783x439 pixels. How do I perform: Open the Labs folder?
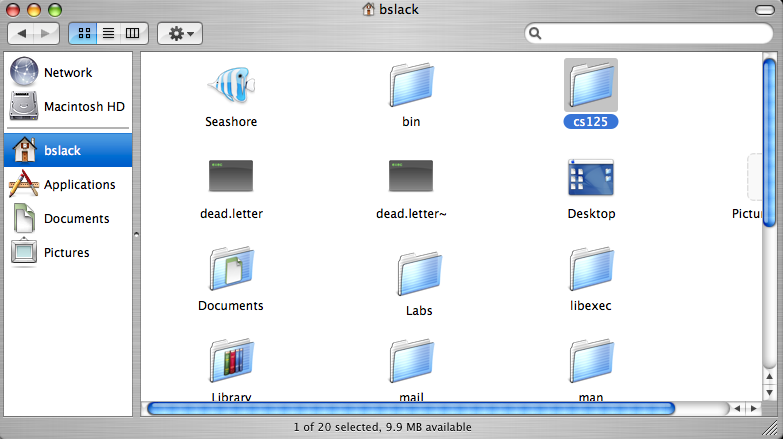(x=418, y=273)
